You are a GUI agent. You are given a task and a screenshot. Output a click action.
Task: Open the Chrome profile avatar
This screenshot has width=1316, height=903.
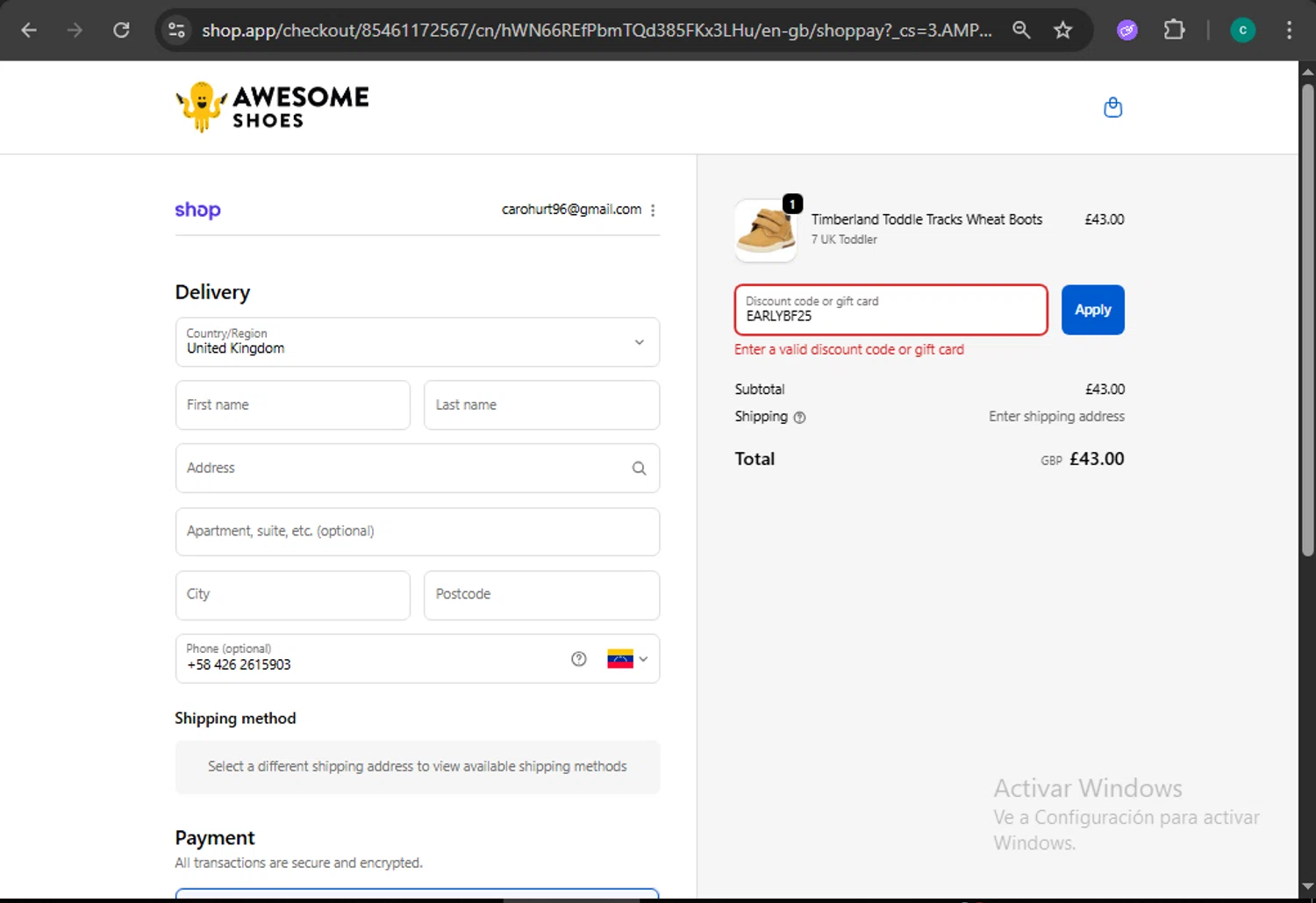click(x=1242, y=31)
